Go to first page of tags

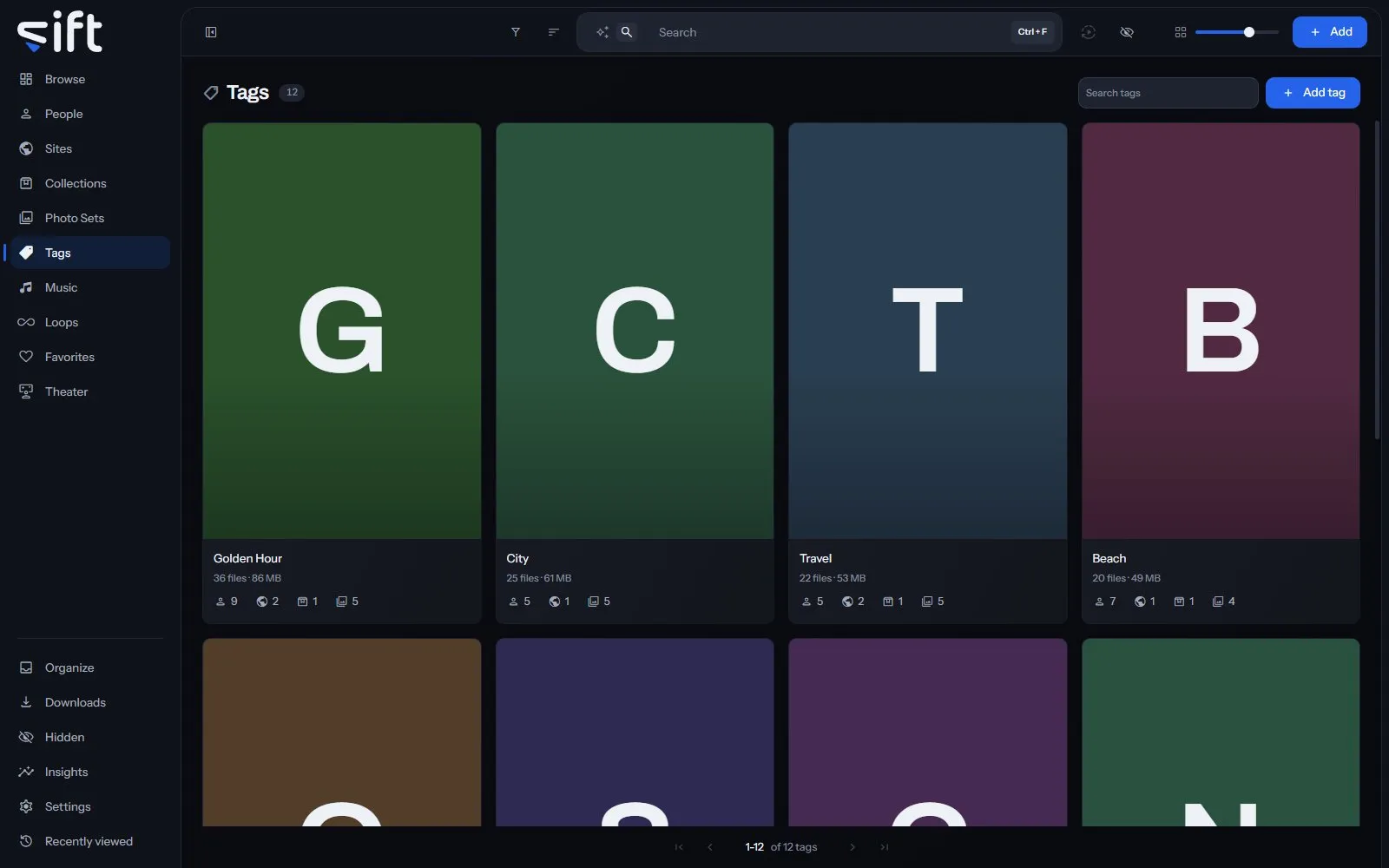pyautogui.click(x=679, y=847)
